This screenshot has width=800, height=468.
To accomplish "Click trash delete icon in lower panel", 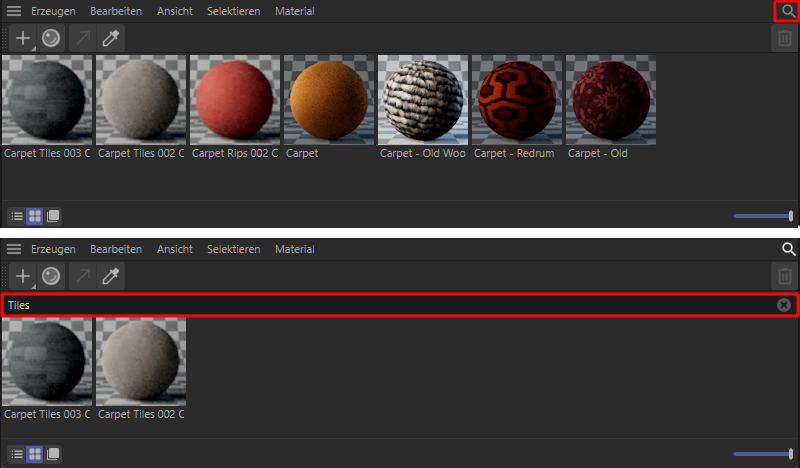I will [785, 276].
